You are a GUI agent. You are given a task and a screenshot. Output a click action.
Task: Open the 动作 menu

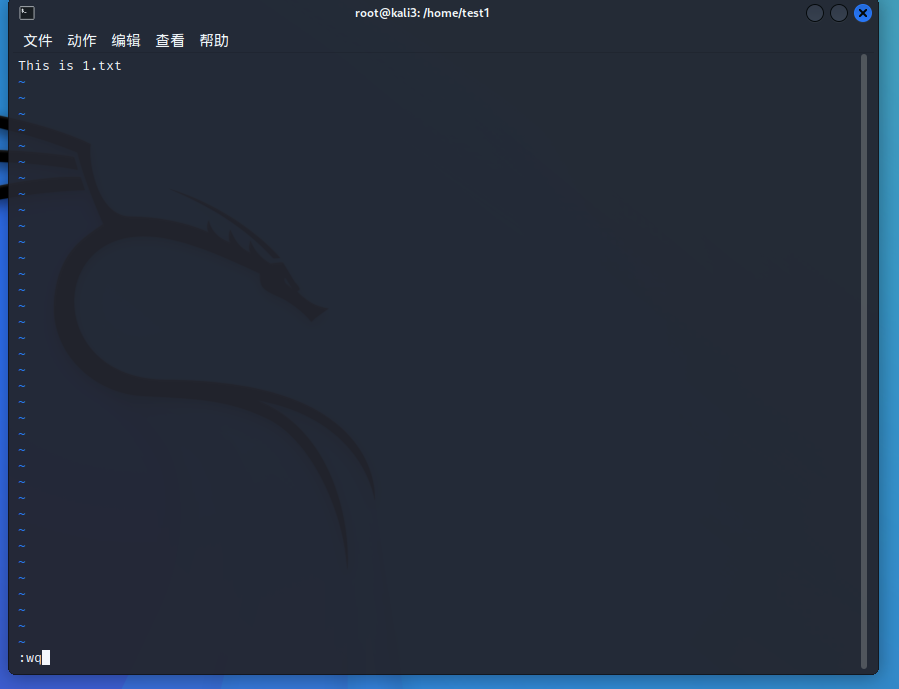coord(82,41)
